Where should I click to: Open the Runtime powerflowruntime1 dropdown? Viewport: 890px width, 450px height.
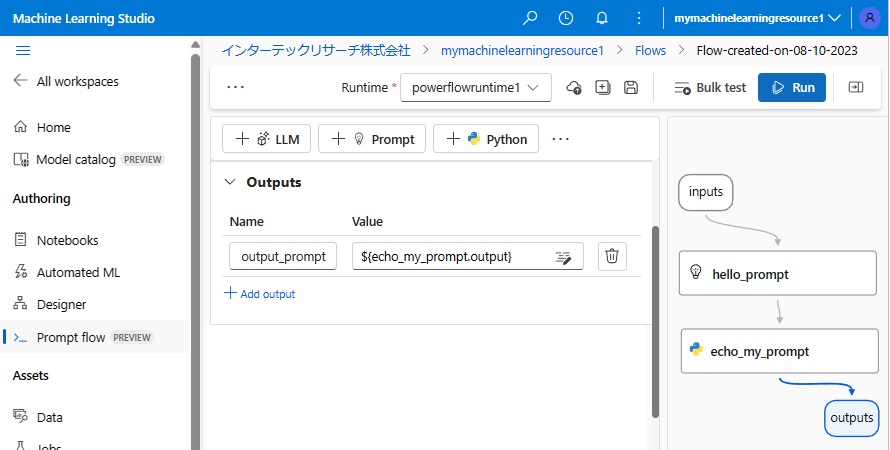(x=476, y=87)
